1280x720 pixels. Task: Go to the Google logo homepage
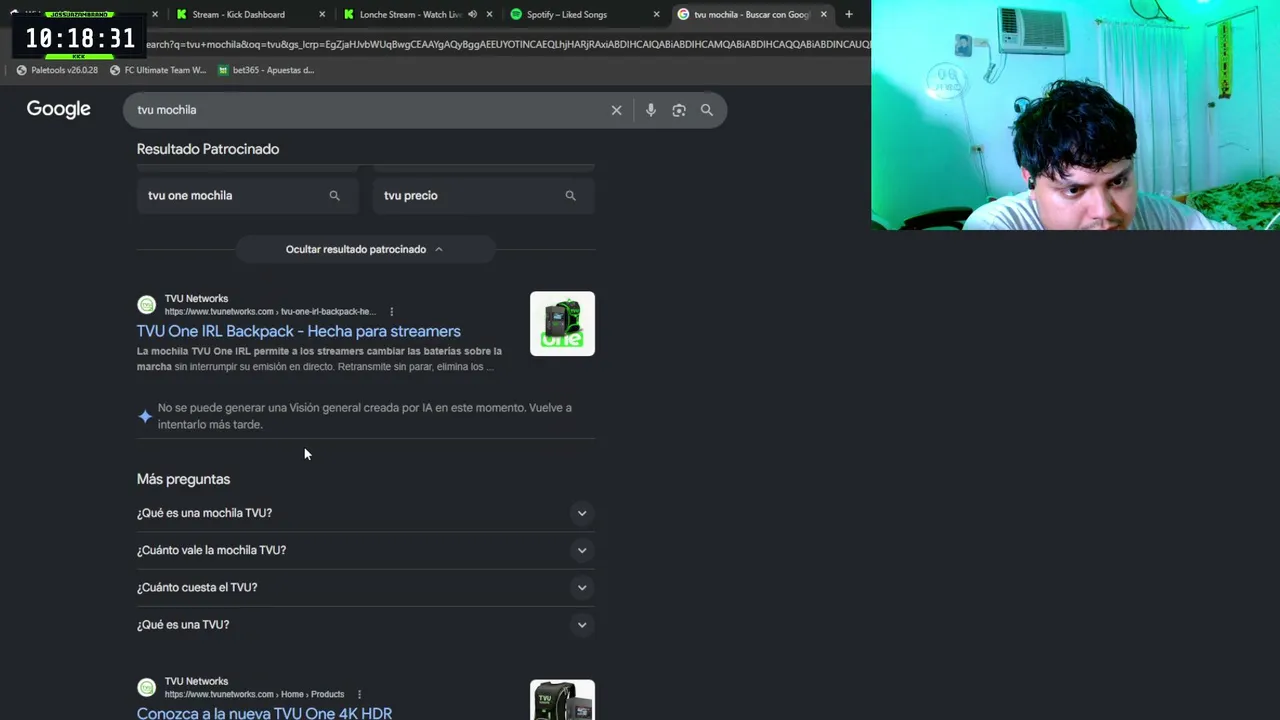(x=59, y=109)
